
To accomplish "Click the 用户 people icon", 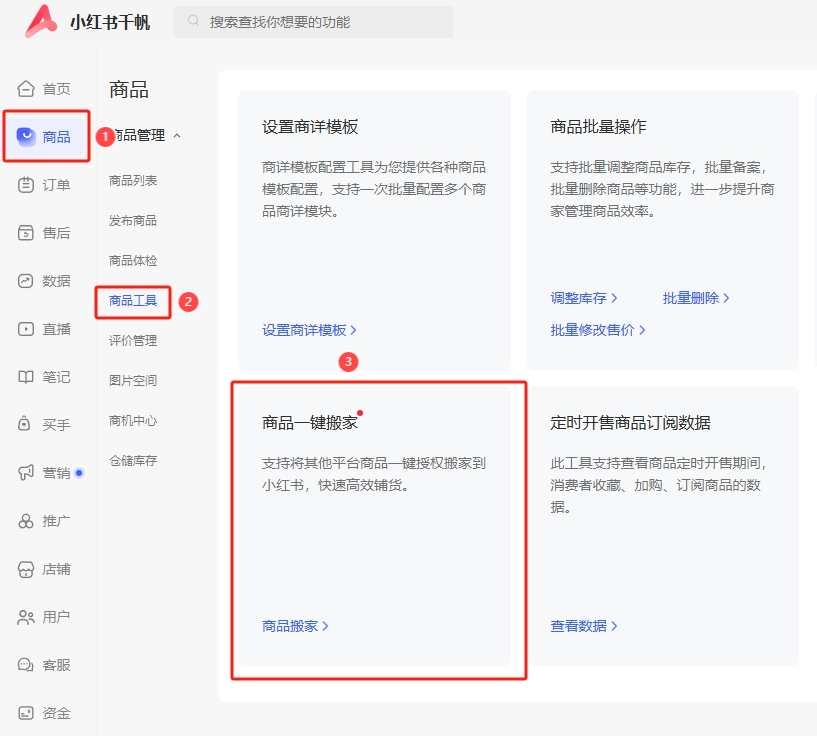I will [26, 617].
